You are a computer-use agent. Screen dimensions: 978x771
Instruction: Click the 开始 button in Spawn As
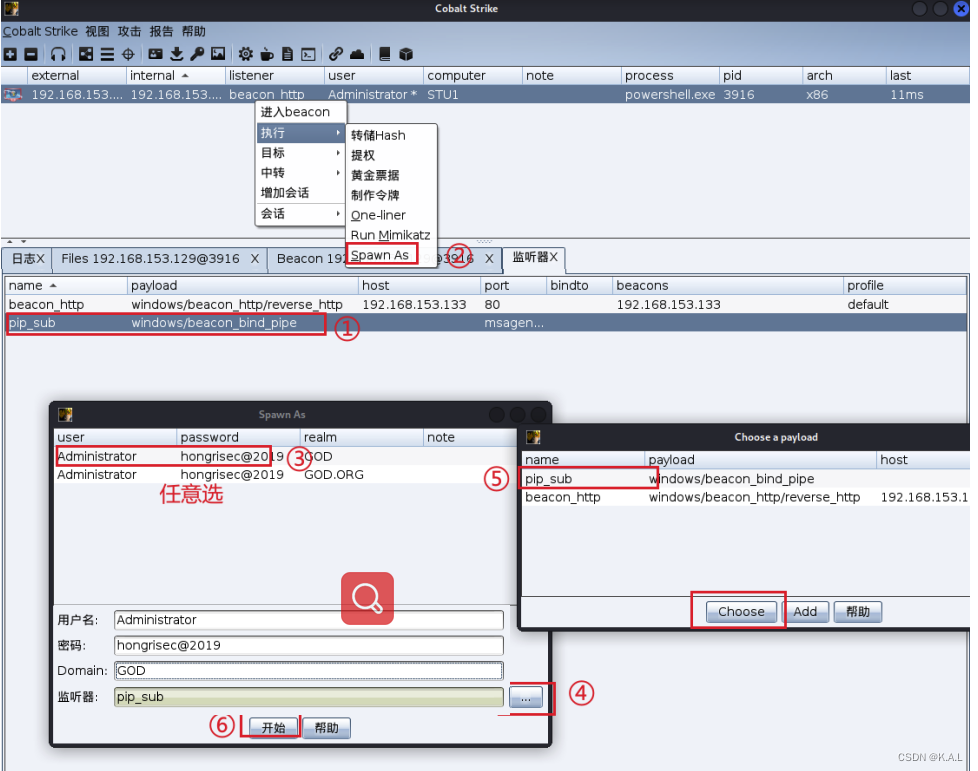pyautogui.click(x=272, y=727)
